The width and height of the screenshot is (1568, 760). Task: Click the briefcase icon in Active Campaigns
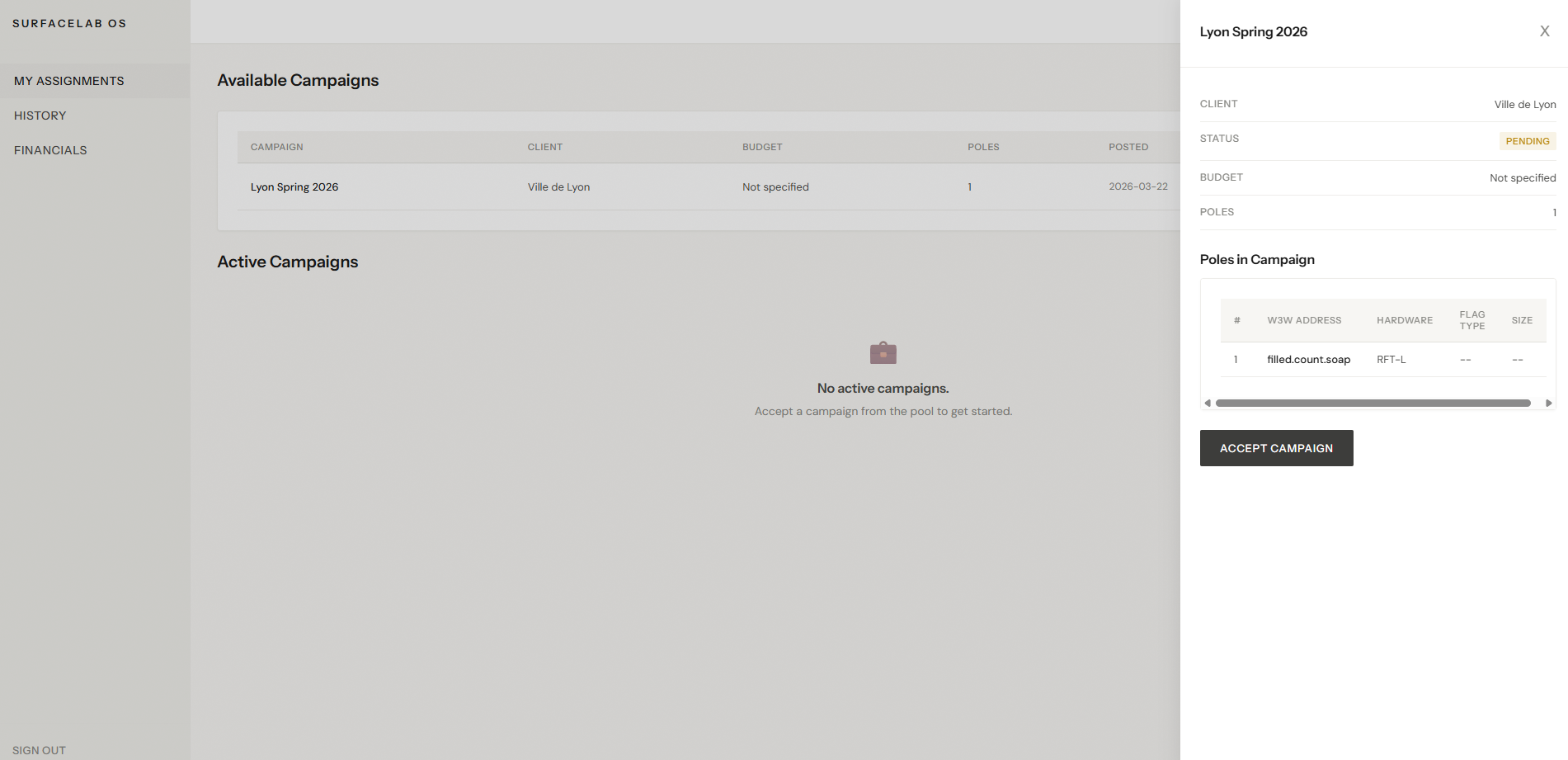pyautogui.click(x=883, y=353)
